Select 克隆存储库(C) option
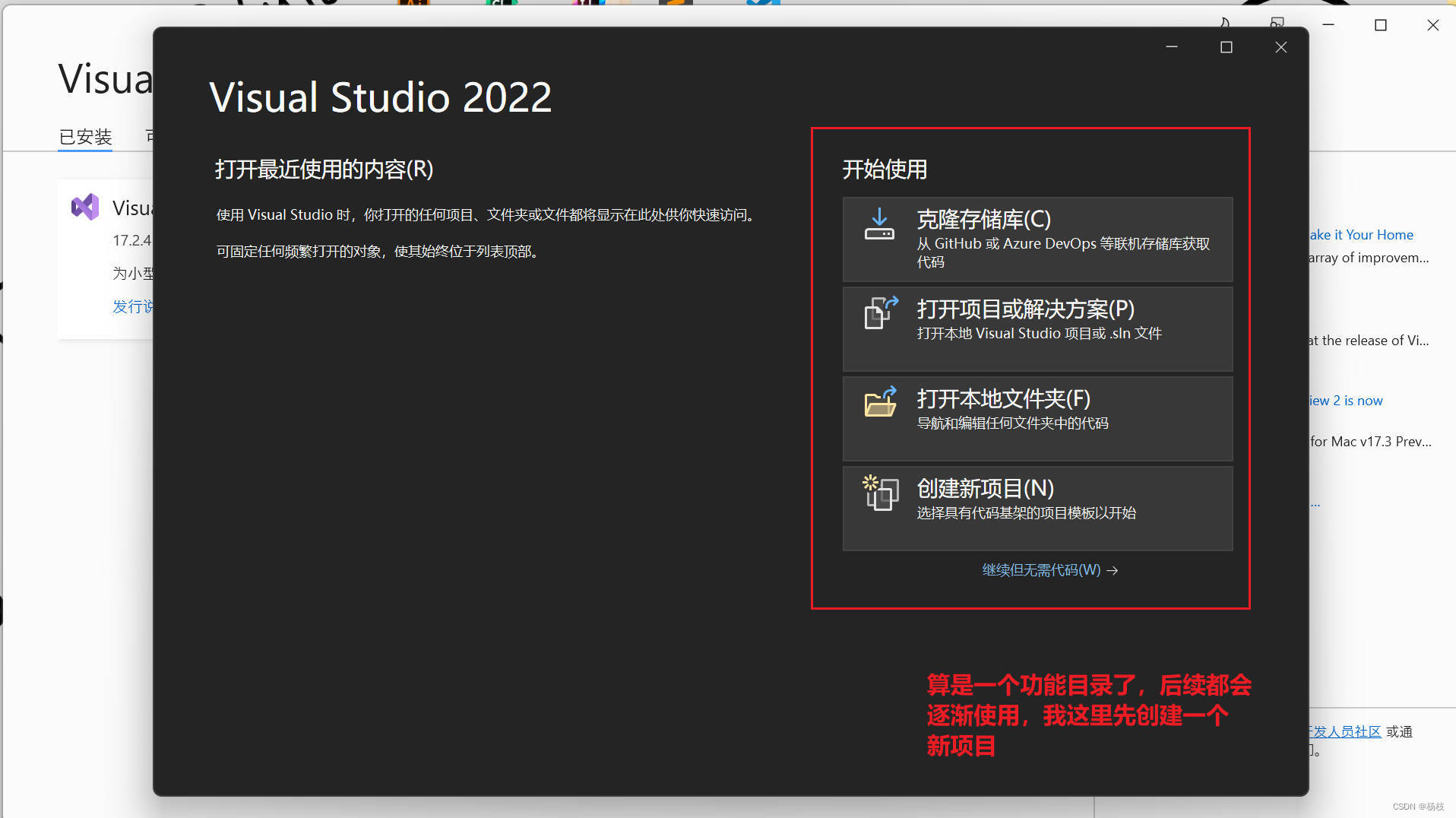The height and width of the screenshot is (818, 1456). pyautogui.click(x=1037, y=239)
